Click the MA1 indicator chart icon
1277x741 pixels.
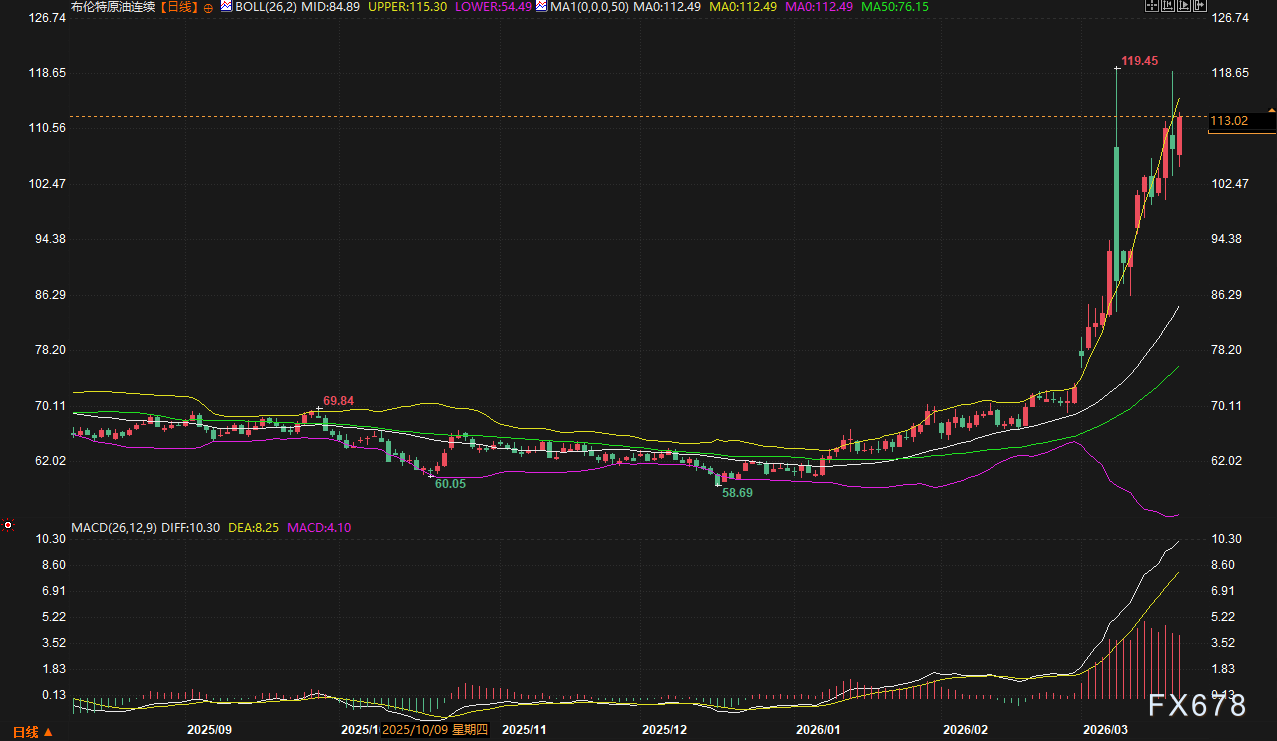pyautogui.click(x=541, y=6)
